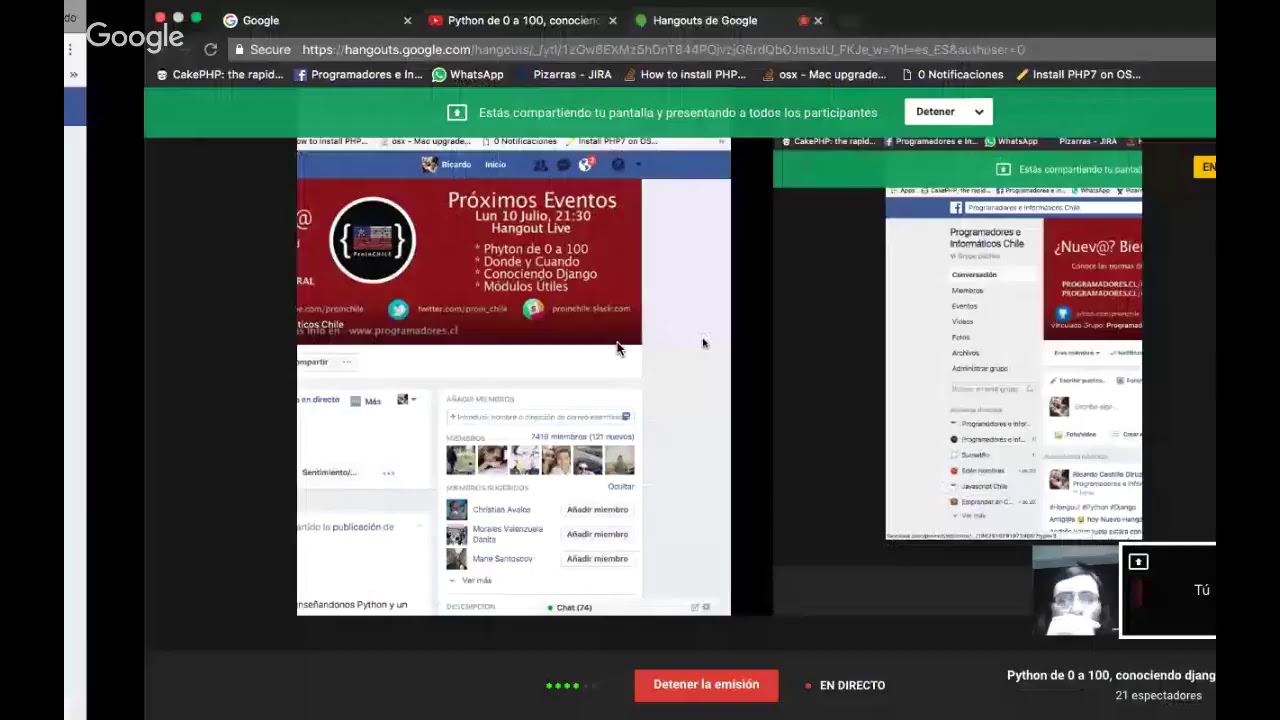The height and width of the screenshot is (720, 1280).
Task: Select Archivos in the group sidebar
Action: click(x=965, y=353)
